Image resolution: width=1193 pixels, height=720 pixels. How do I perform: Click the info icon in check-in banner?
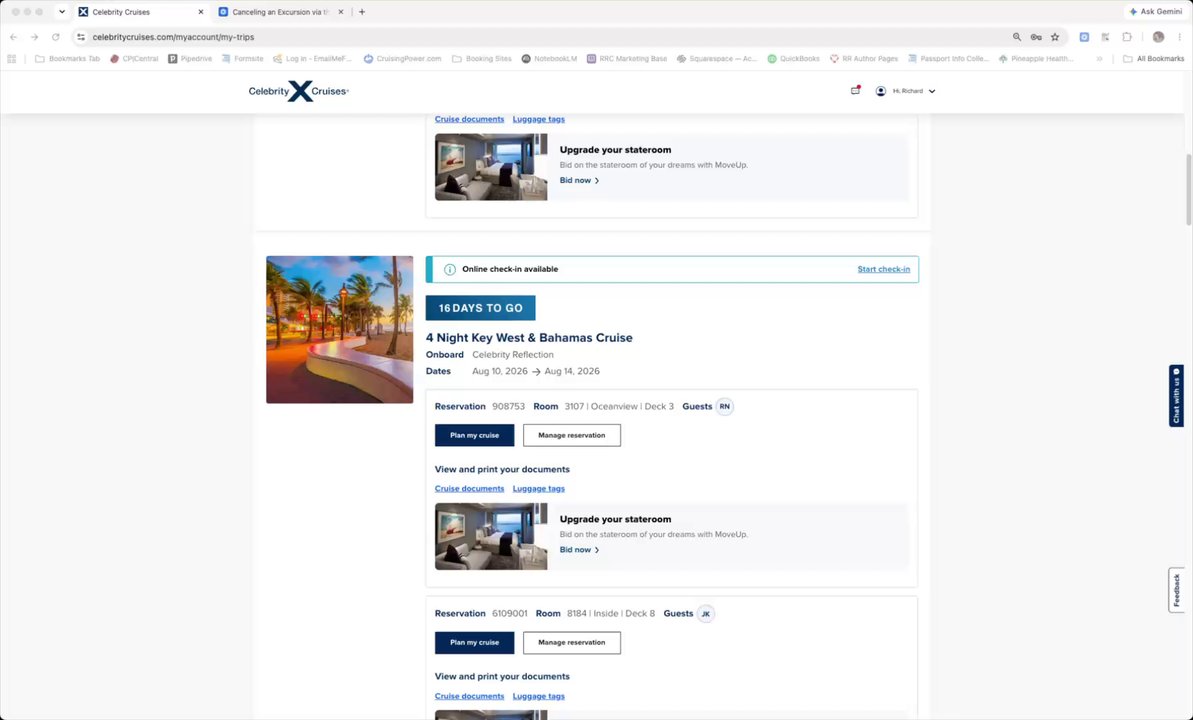(x=450, y=269)
